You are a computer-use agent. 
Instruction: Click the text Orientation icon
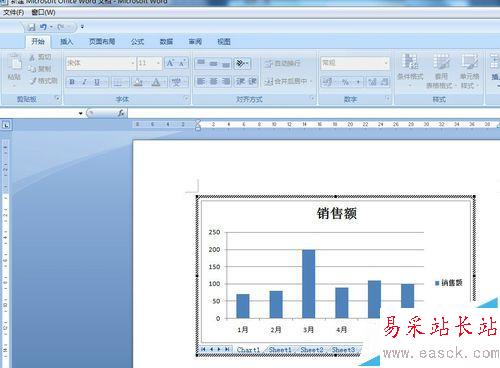241,63
